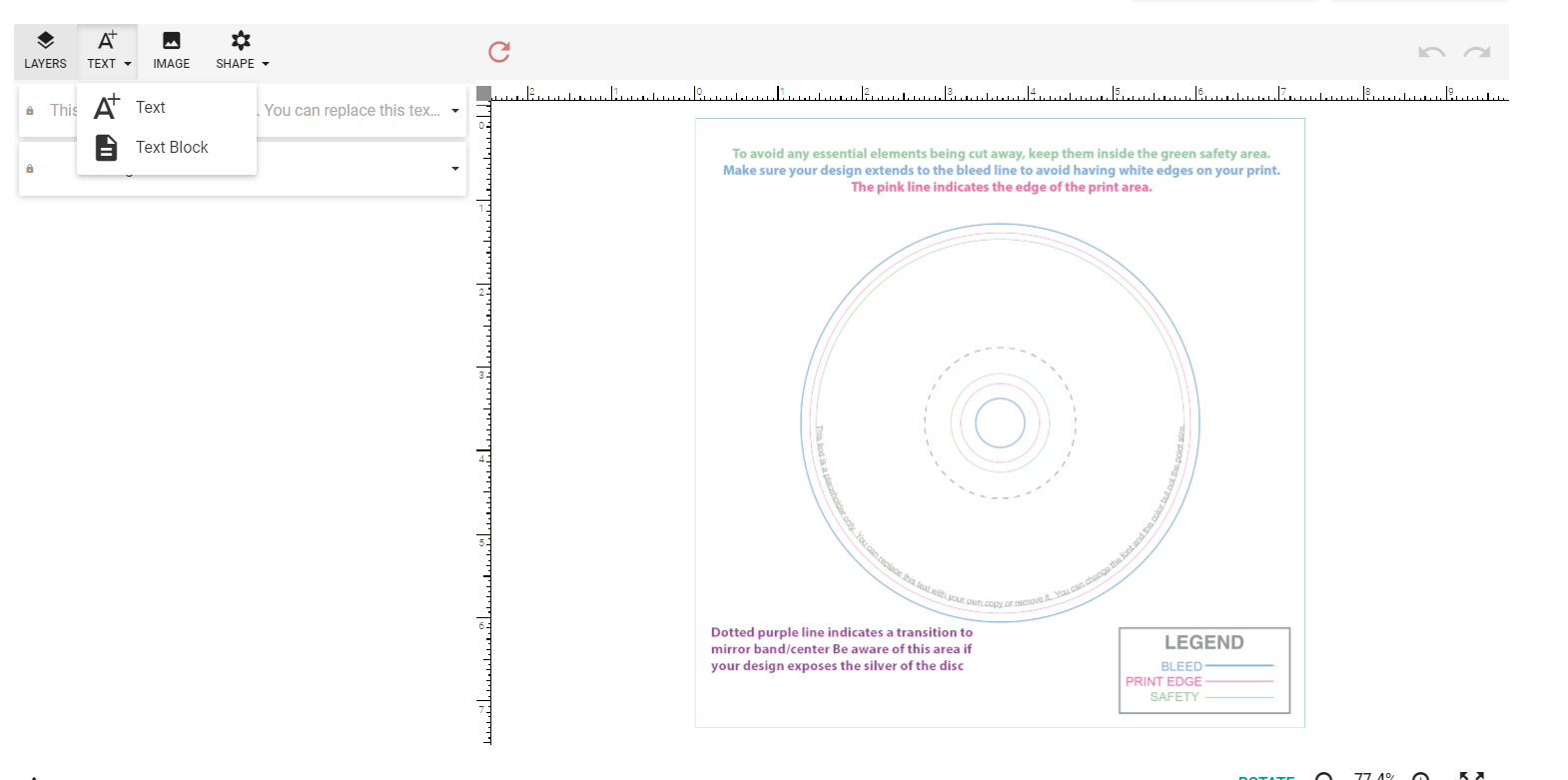The width and height of the screenshot is (1568, 780).
Task: Undo the last action
Action: tap(1431, 52)
